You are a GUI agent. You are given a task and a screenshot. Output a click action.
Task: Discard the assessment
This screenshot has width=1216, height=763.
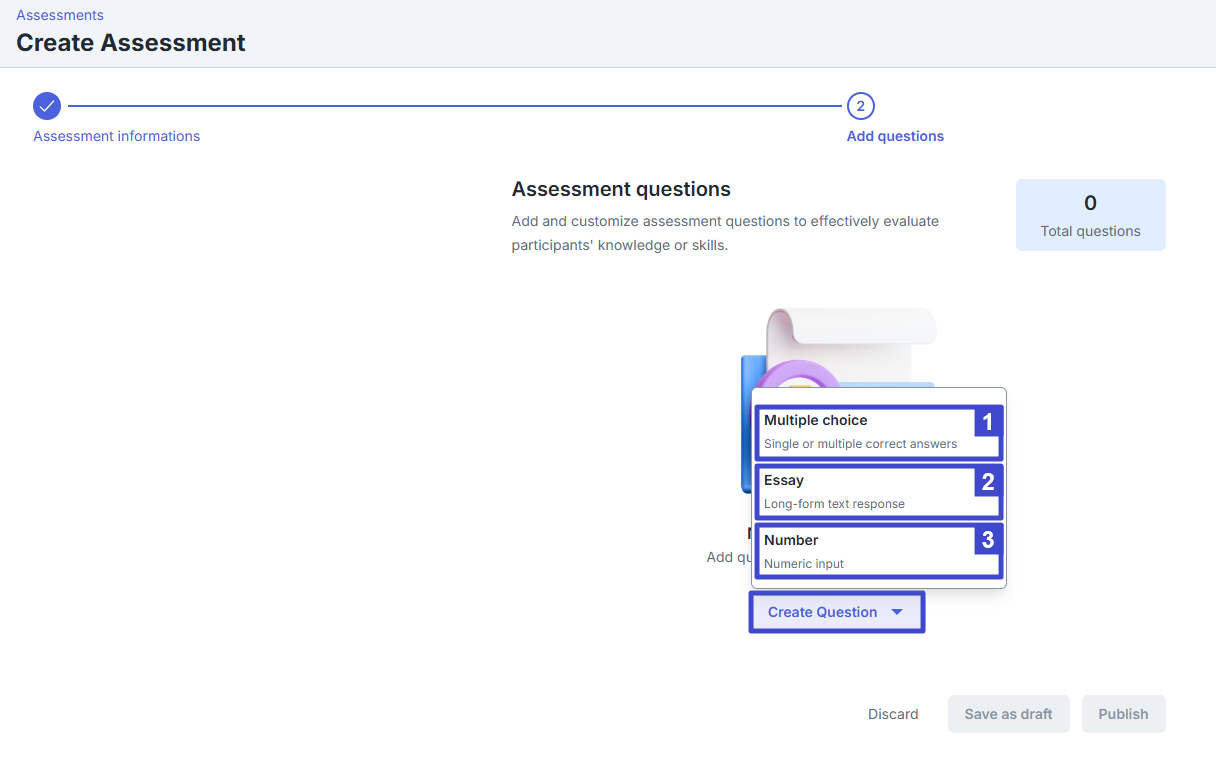click(x=893, y=714)
